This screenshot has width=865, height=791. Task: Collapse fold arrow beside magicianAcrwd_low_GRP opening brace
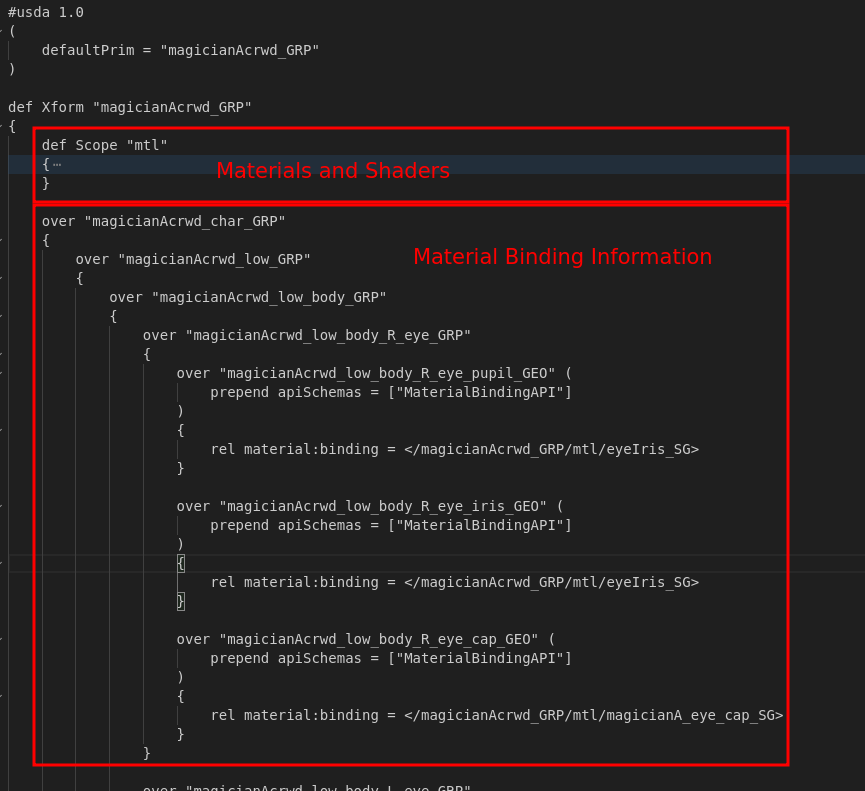click(2, 278)
